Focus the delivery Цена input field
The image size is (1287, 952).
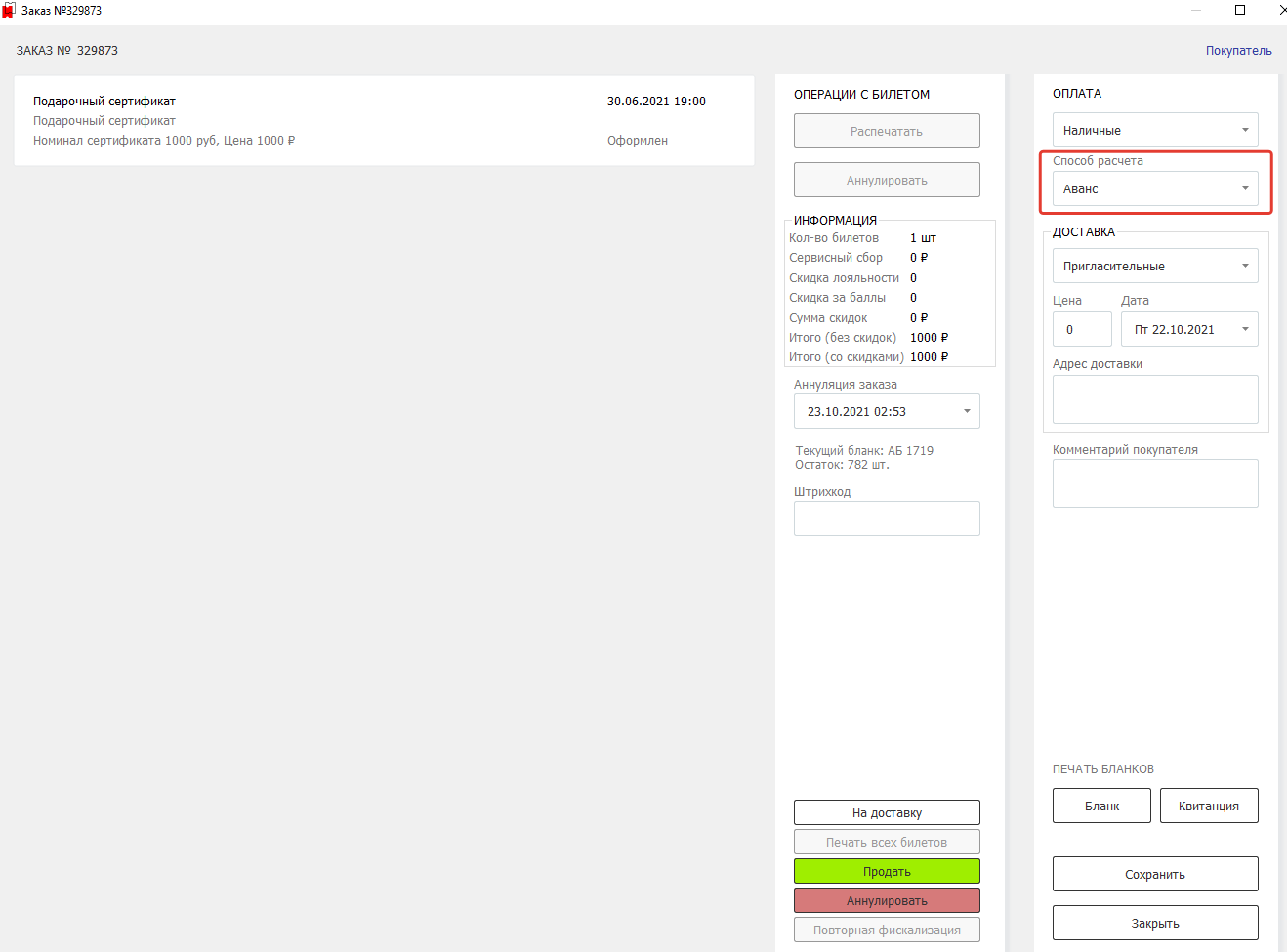[x=1081, y=329]
